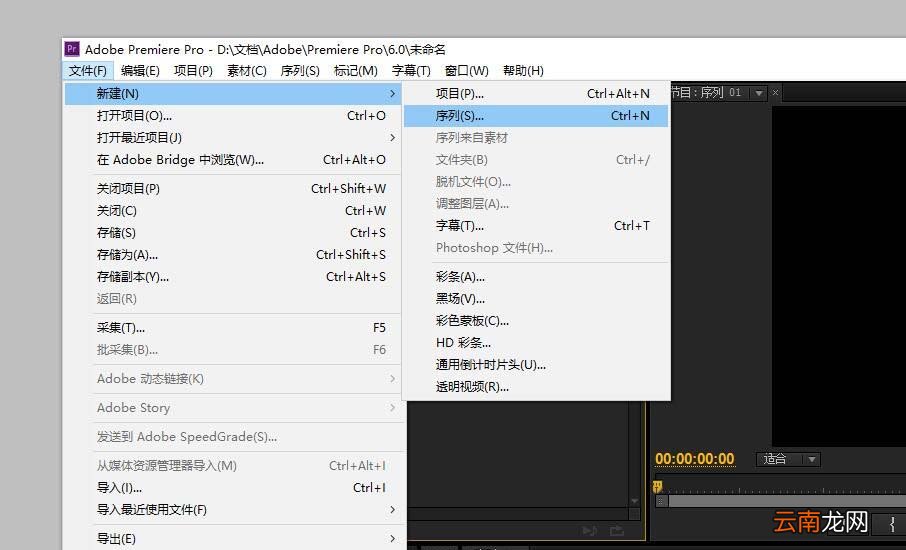This screenshot has height=550, width=906.
Task: Click the greyed 批采集(B)... entry
Action: click(231, 350)
